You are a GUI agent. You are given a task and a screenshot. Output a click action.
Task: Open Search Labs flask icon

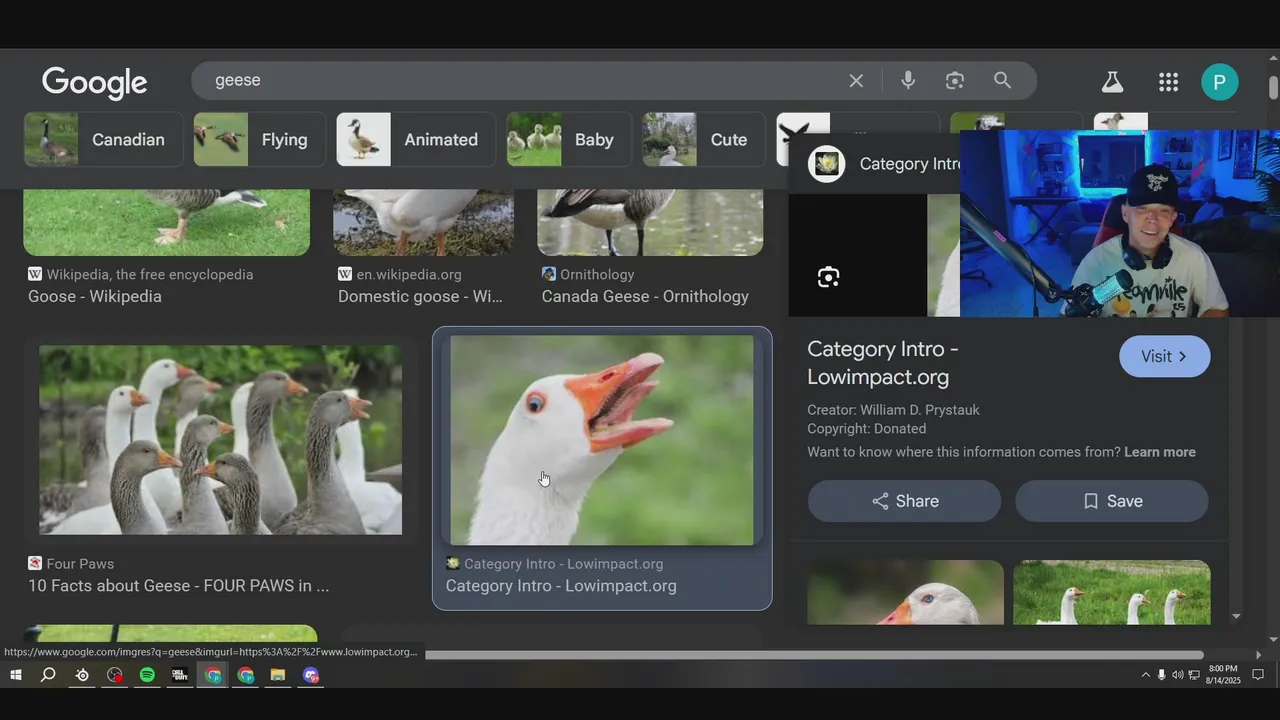[1112, 82]
